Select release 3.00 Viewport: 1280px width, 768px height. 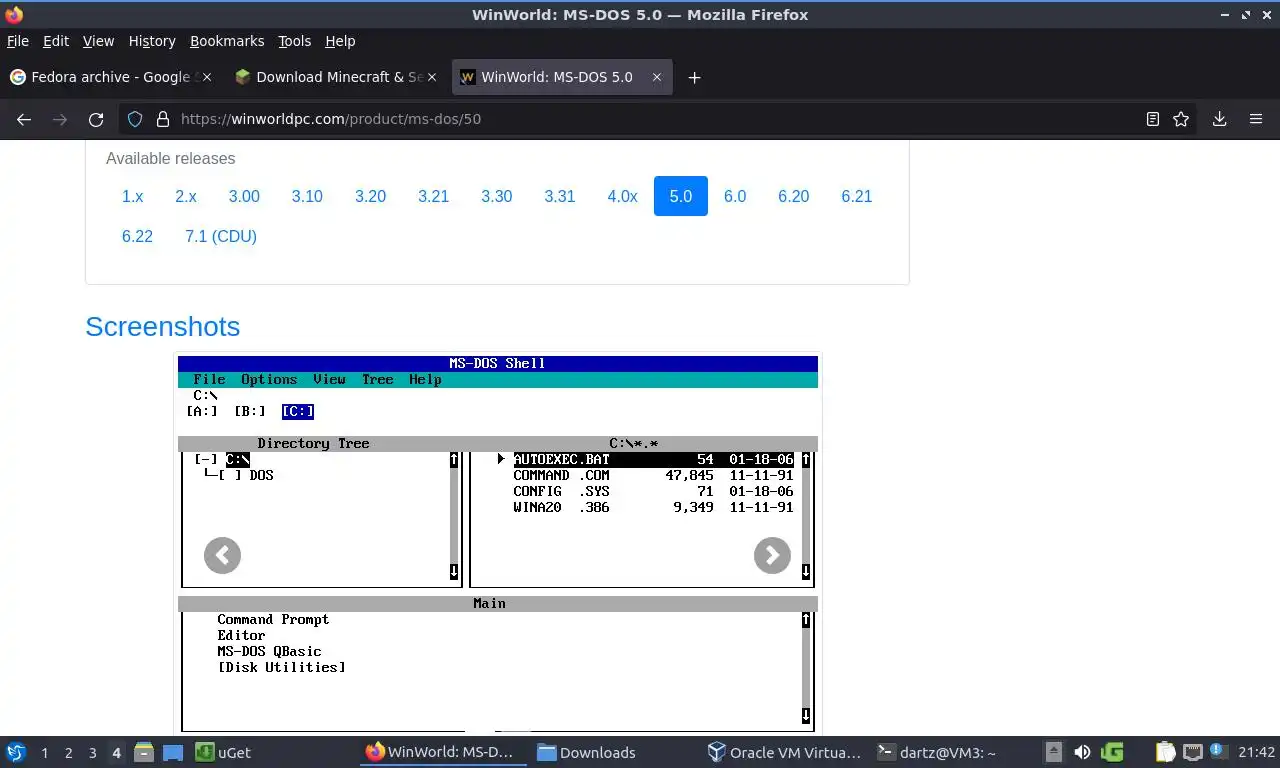[x=244, y=196]
